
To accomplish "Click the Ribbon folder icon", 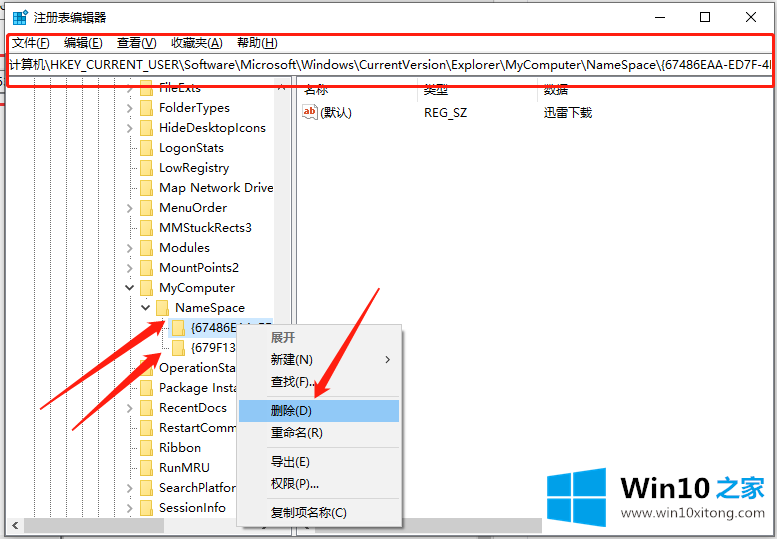I will (147, 448).
